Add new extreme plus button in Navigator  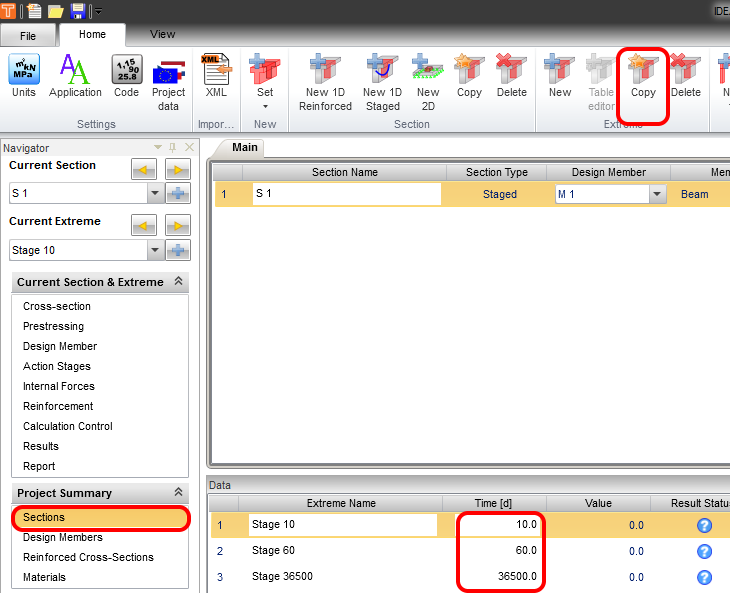coord(178,250)
